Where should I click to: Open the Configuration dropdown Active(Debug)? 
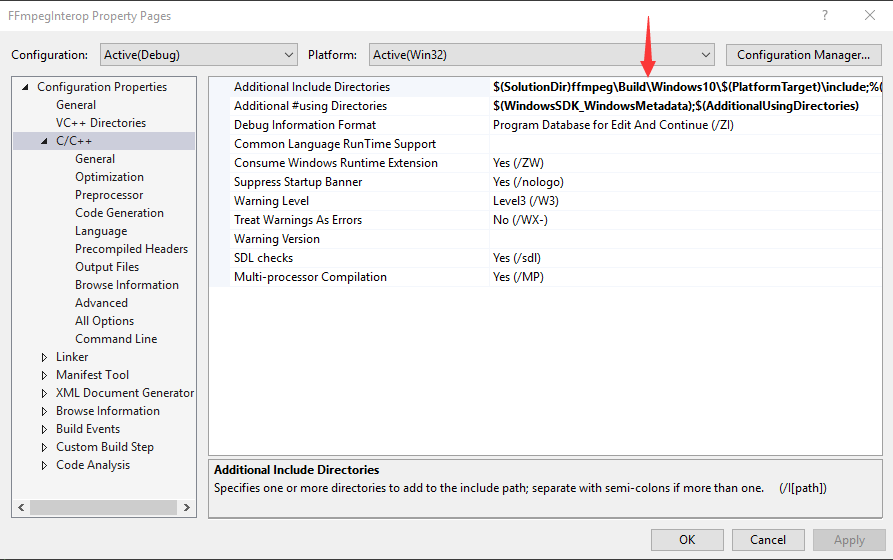(199, 55)
